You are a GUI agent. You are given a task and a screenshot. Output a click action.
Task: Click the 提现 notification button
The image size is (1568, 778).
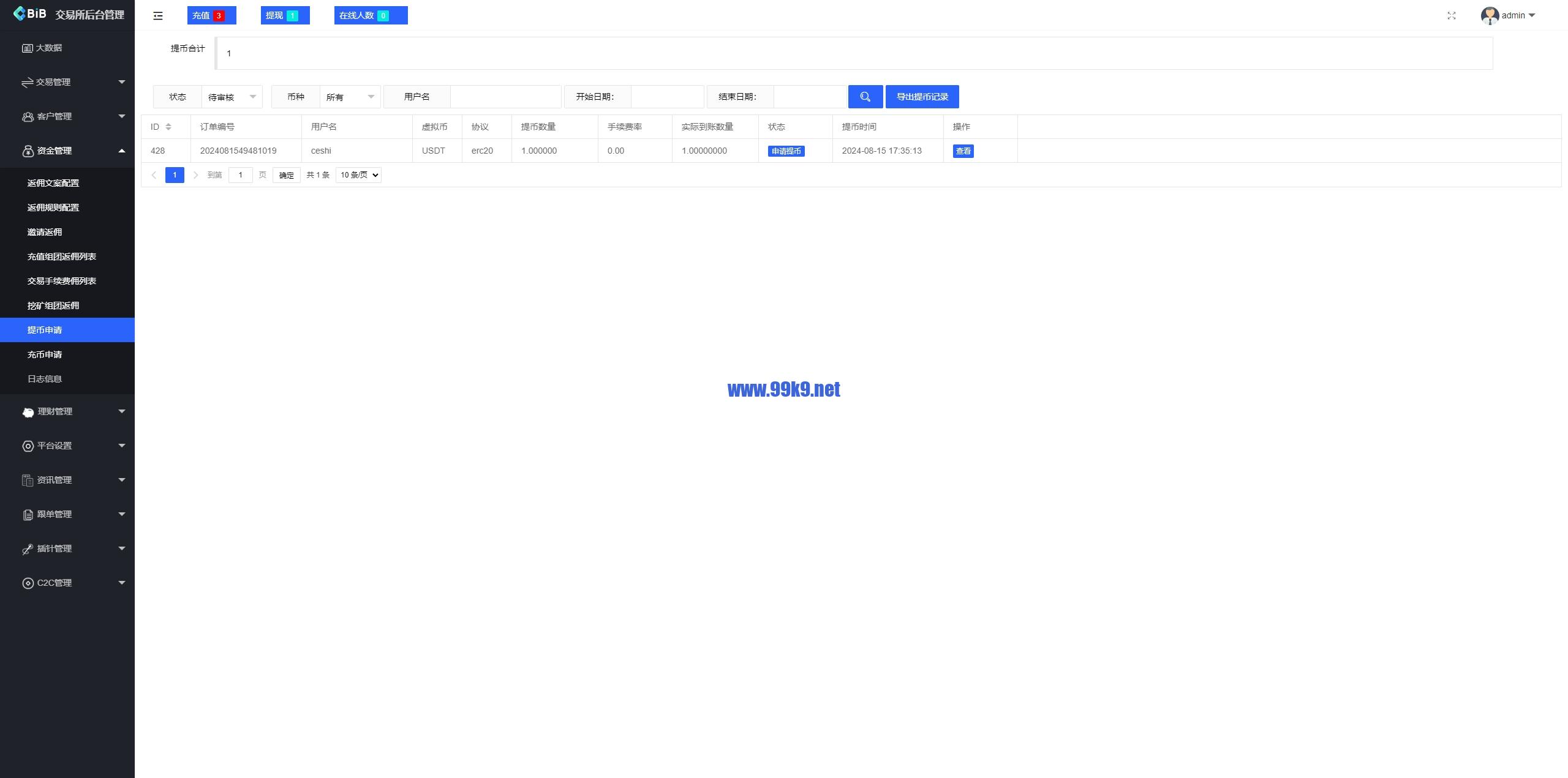tap(285, 15)
